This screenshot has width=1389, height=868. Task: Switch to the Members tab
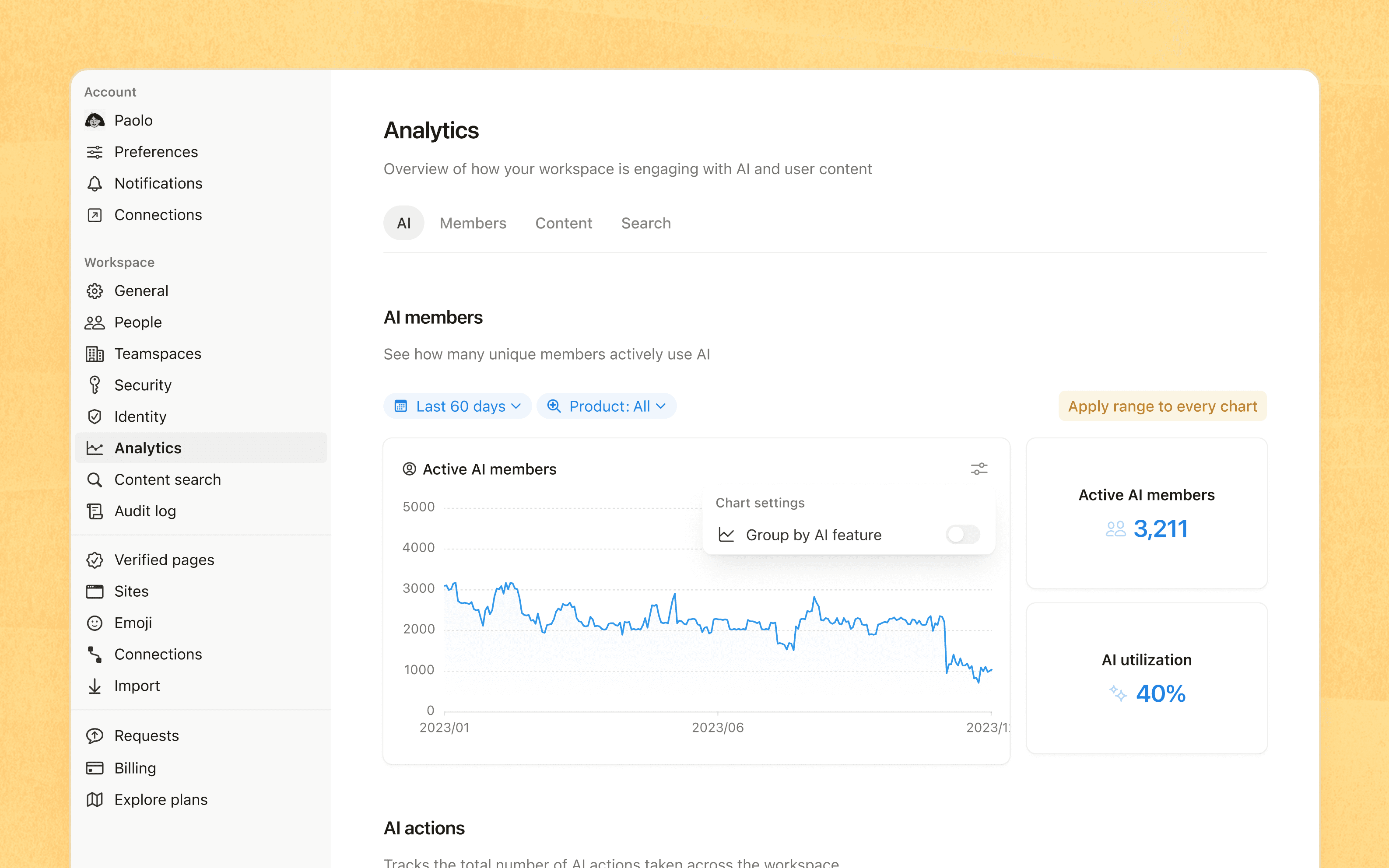(473, 223)
